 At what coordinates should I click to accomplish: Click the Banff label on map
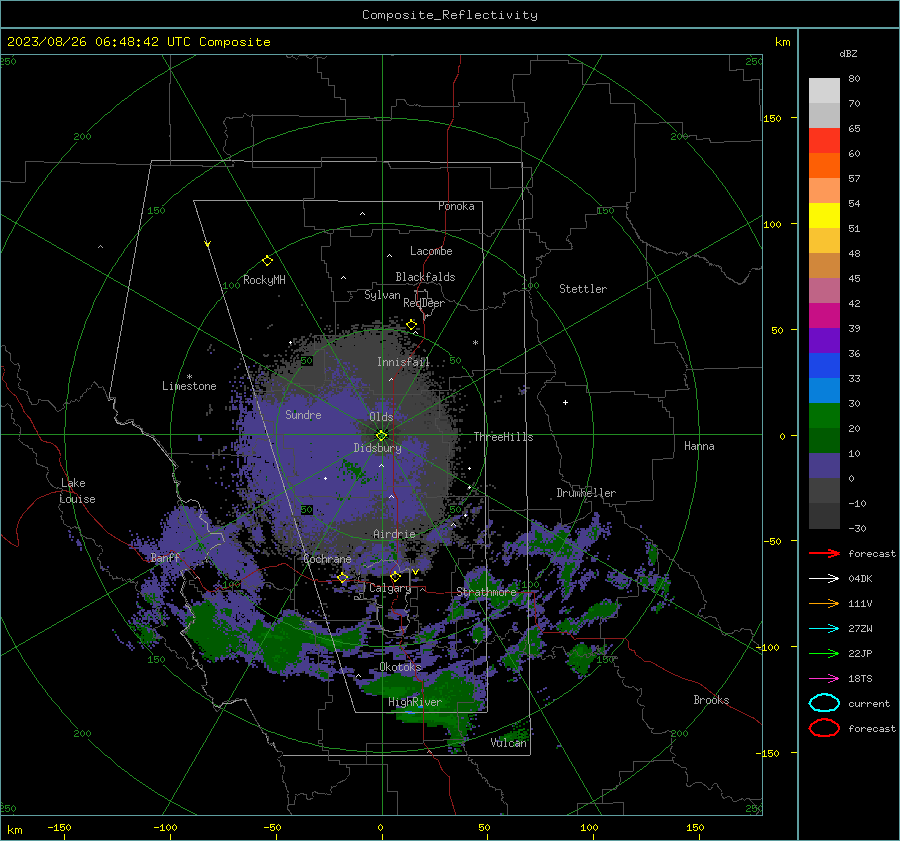[165, 557]
